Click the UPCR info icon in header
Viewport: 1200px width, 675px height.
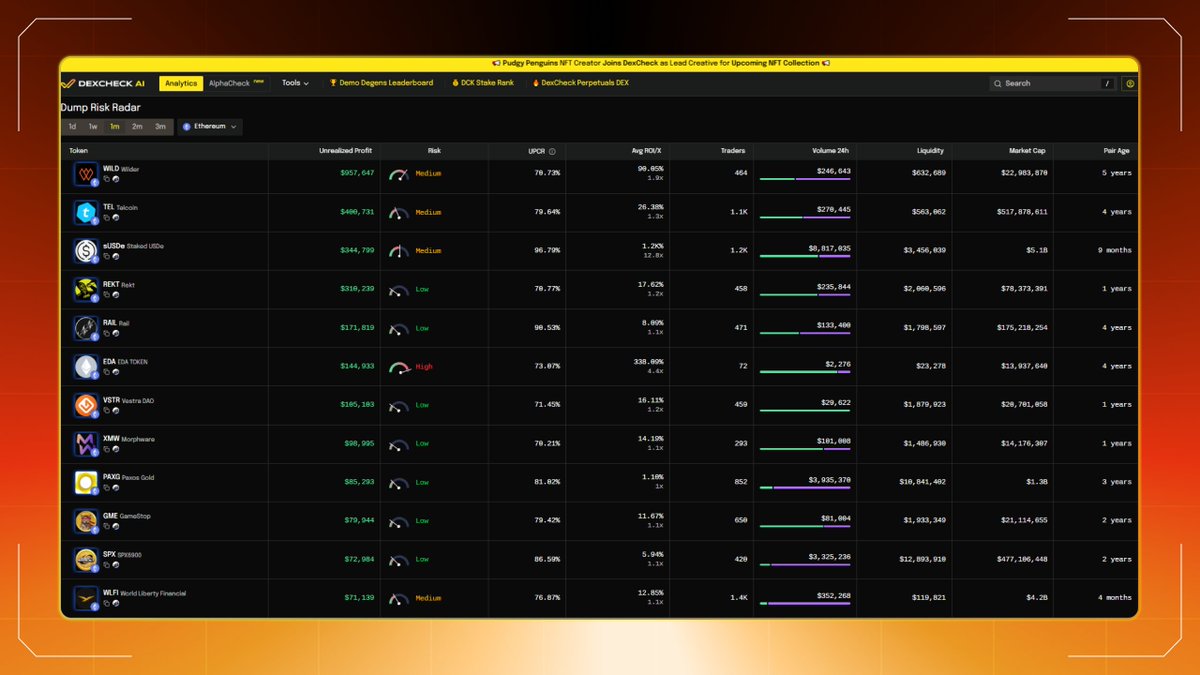coord(552,151)
